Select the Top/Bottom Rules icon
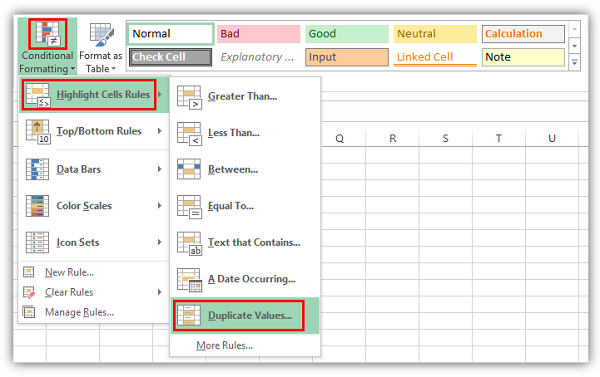Image resolution: width=600 pixels, height=377 pixels. click(38, 131)
